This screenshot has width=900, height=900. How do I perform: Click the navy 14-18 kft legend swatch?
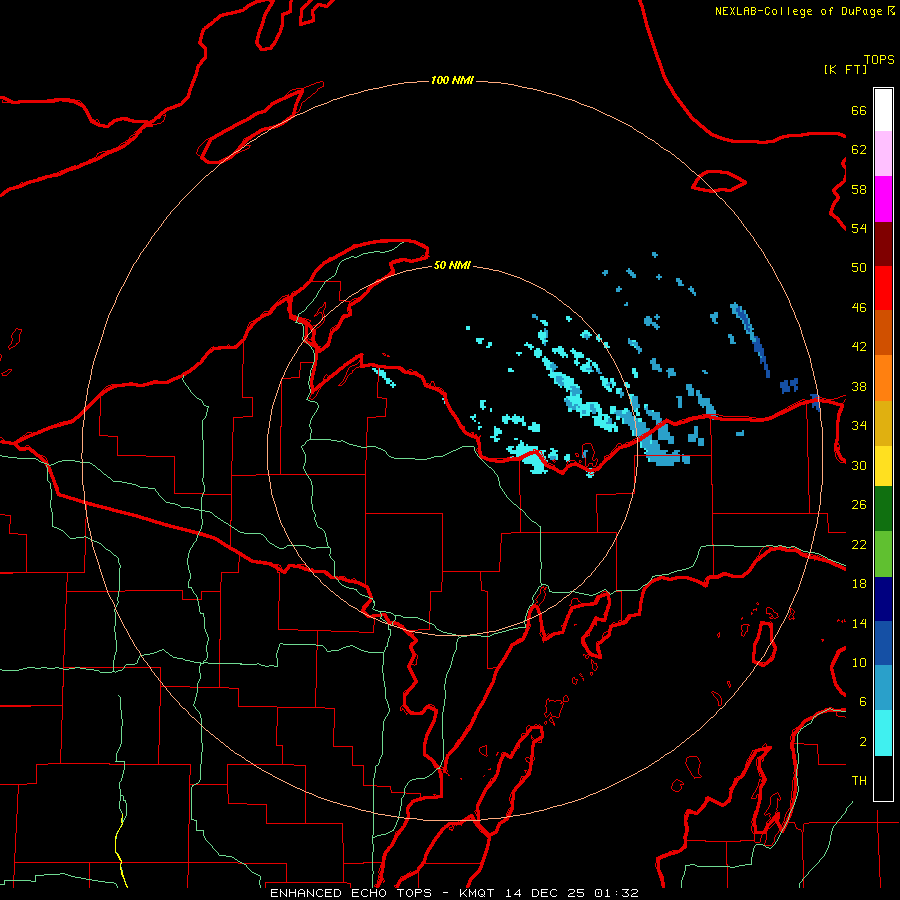tap(883, 599)
